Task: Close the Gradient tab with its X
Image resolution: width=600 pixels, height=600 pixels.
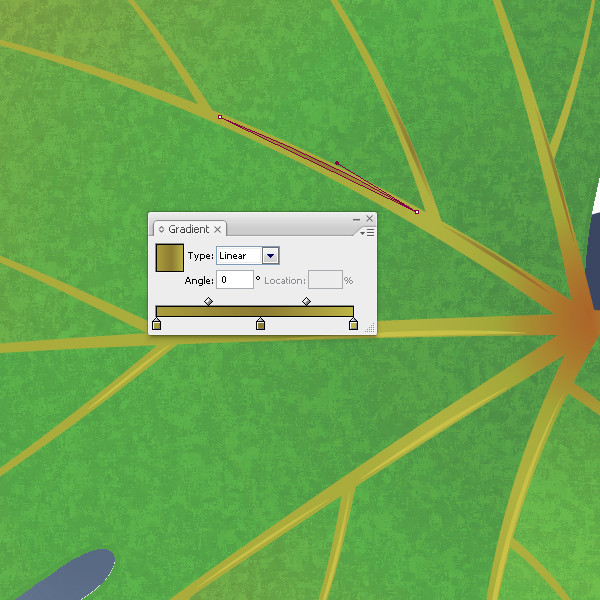Action: point(217,229)
